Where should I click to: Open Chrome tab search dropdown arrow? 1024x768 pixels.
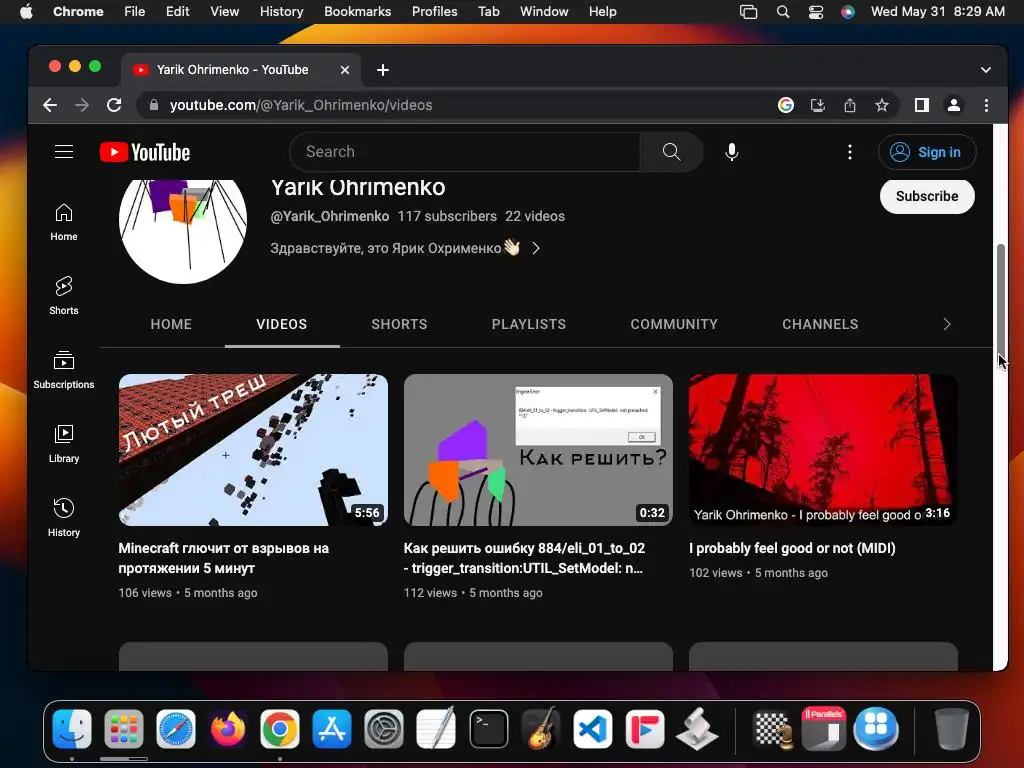click(985, 70)
